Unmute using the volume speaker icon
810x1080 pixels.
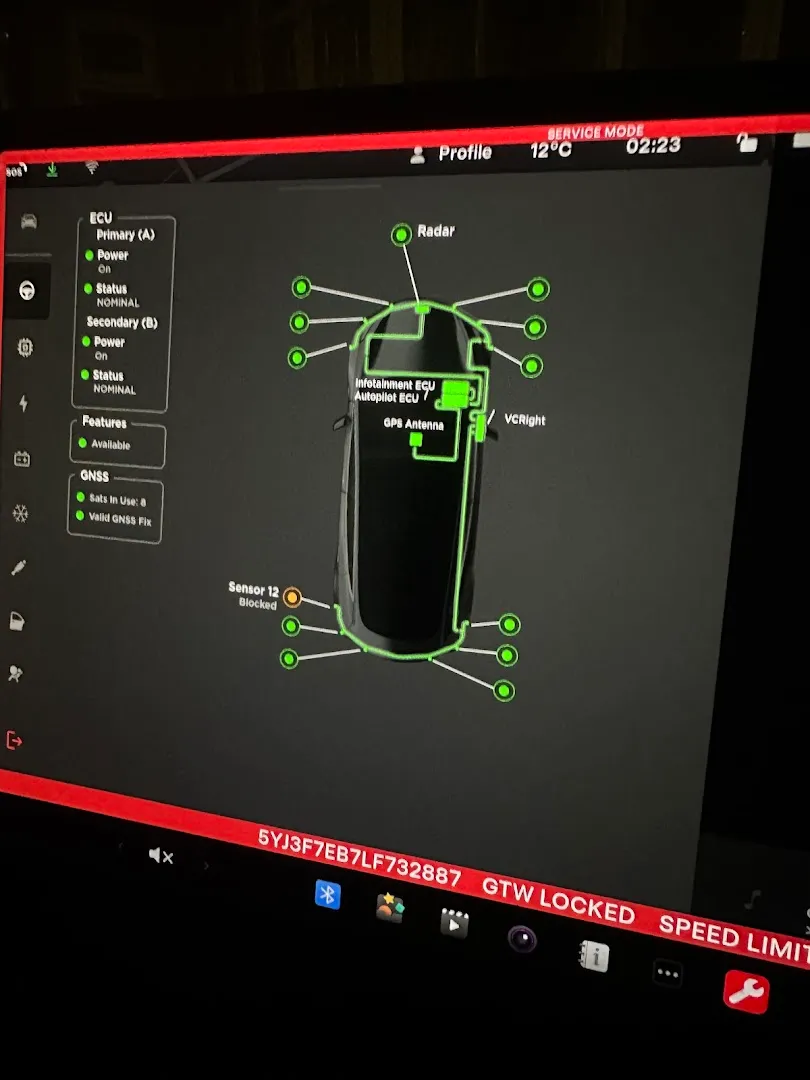click(160, 856)
